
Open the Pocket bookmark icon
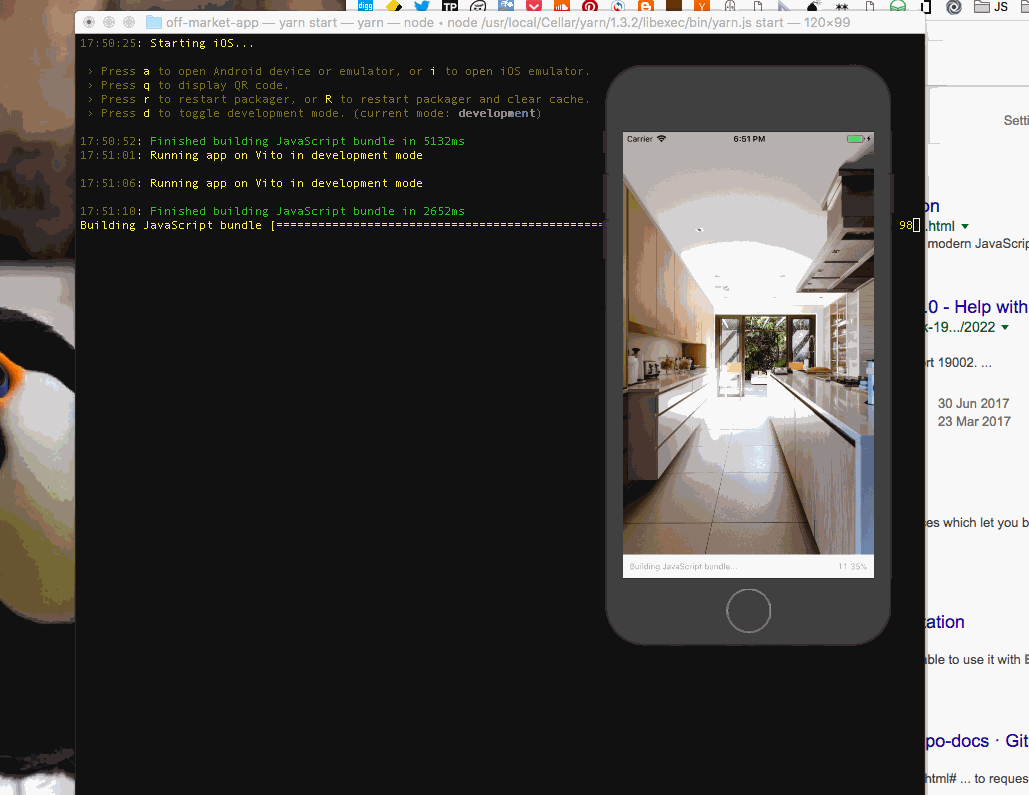tap(534, 7)
